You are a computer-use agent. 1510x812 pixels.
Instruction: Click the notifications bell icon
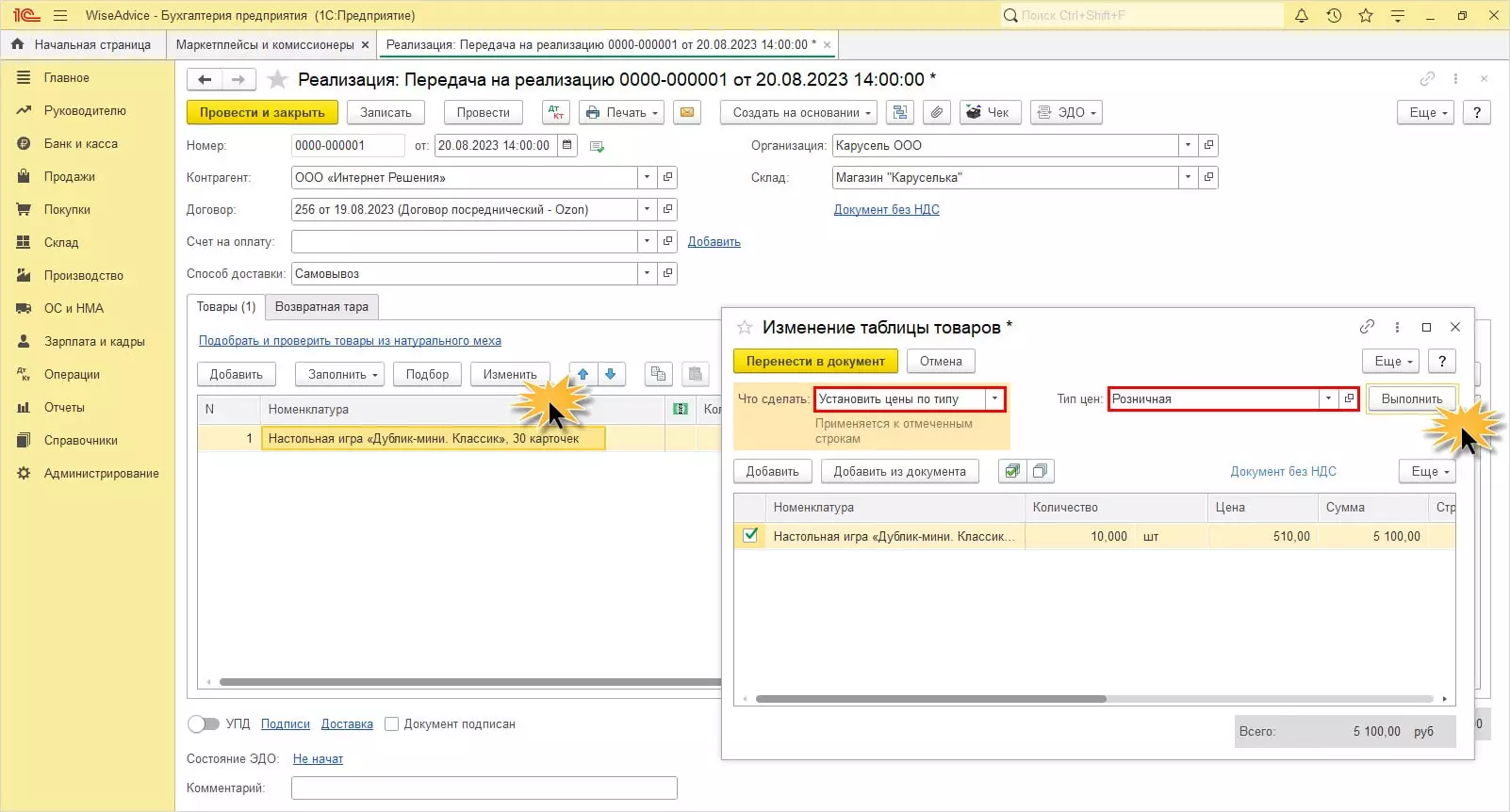1302,15
